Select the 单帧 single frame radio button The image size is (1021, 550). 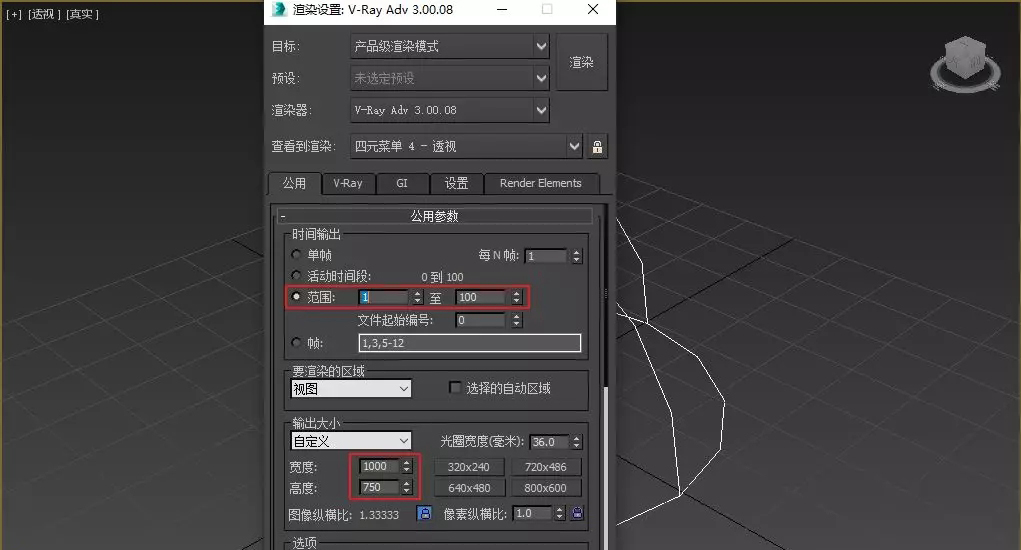point(296,254)
